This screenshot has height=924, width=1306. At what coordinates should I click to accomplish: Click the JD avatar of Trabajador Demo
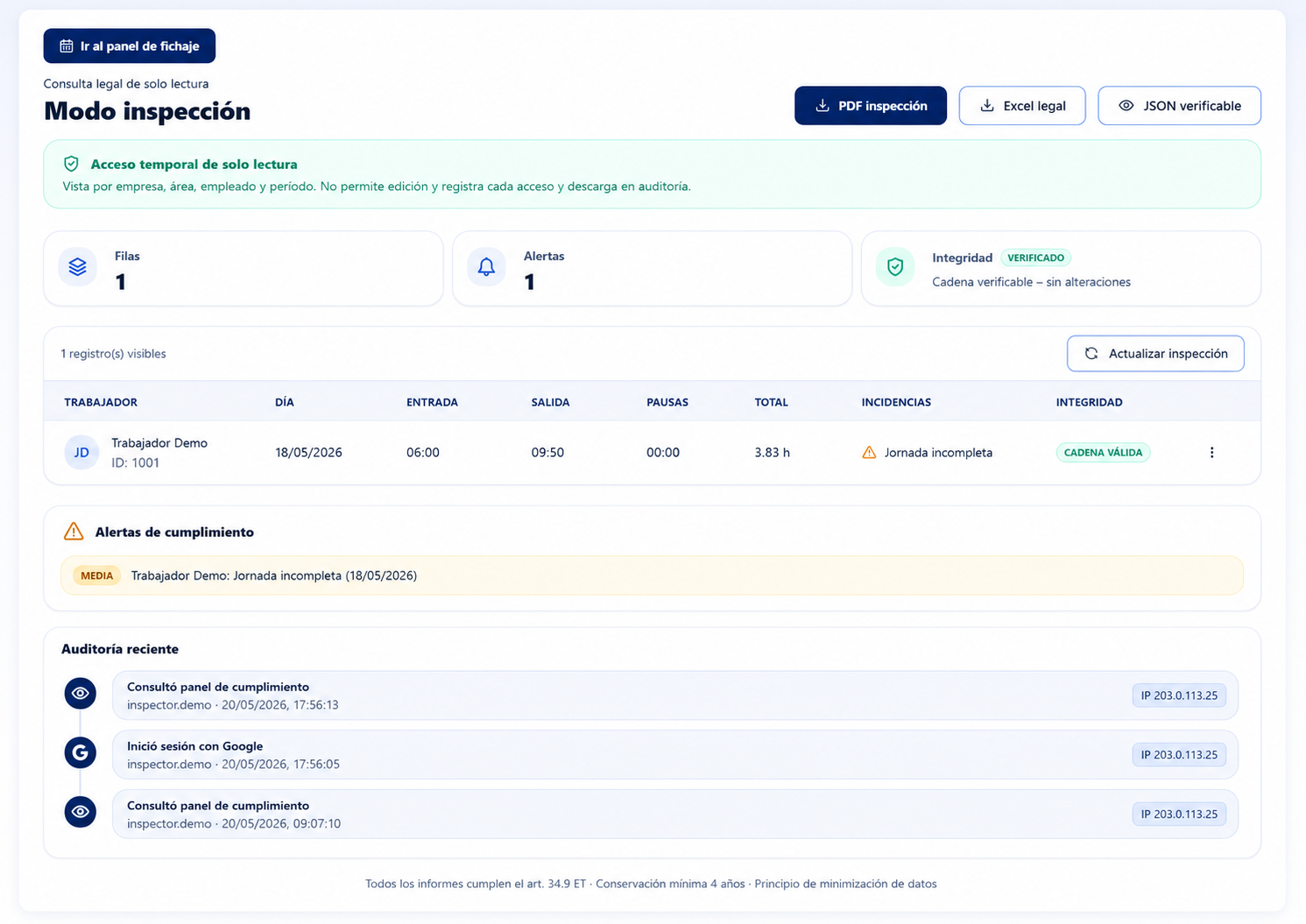81,453
